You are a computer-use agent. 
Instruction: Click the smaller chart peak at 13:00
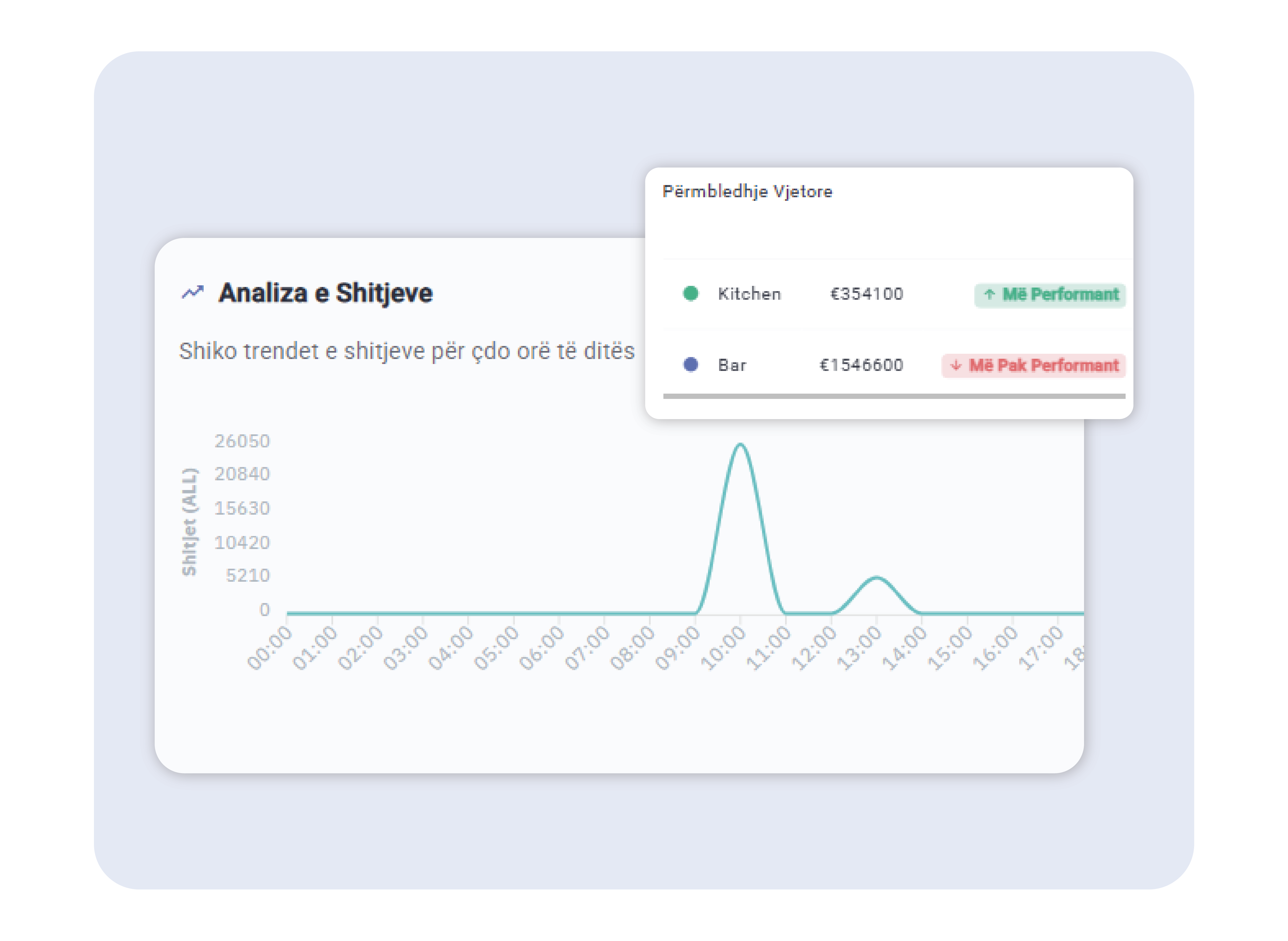[876, 578]
